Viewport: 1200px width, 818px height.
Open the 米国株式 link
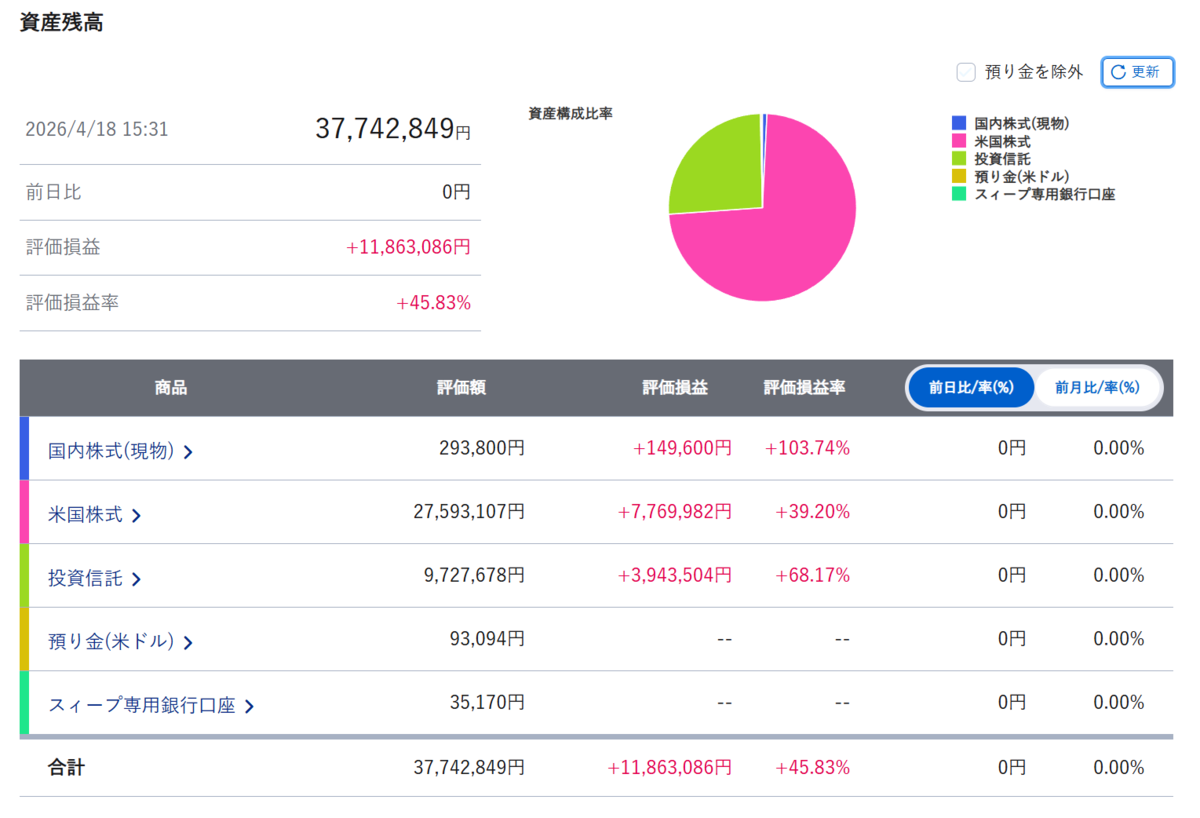pos(85,515)
